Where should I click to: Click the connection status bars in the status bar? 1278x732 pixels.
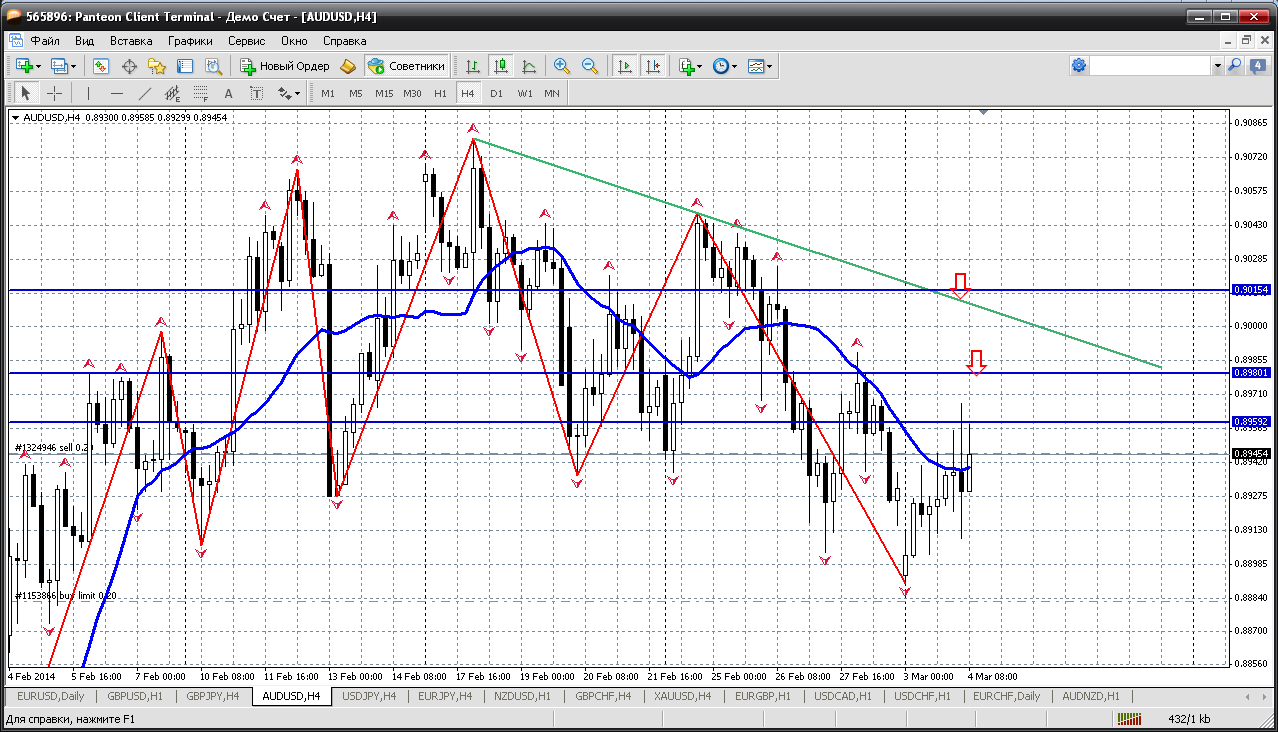click(1131, 718)
